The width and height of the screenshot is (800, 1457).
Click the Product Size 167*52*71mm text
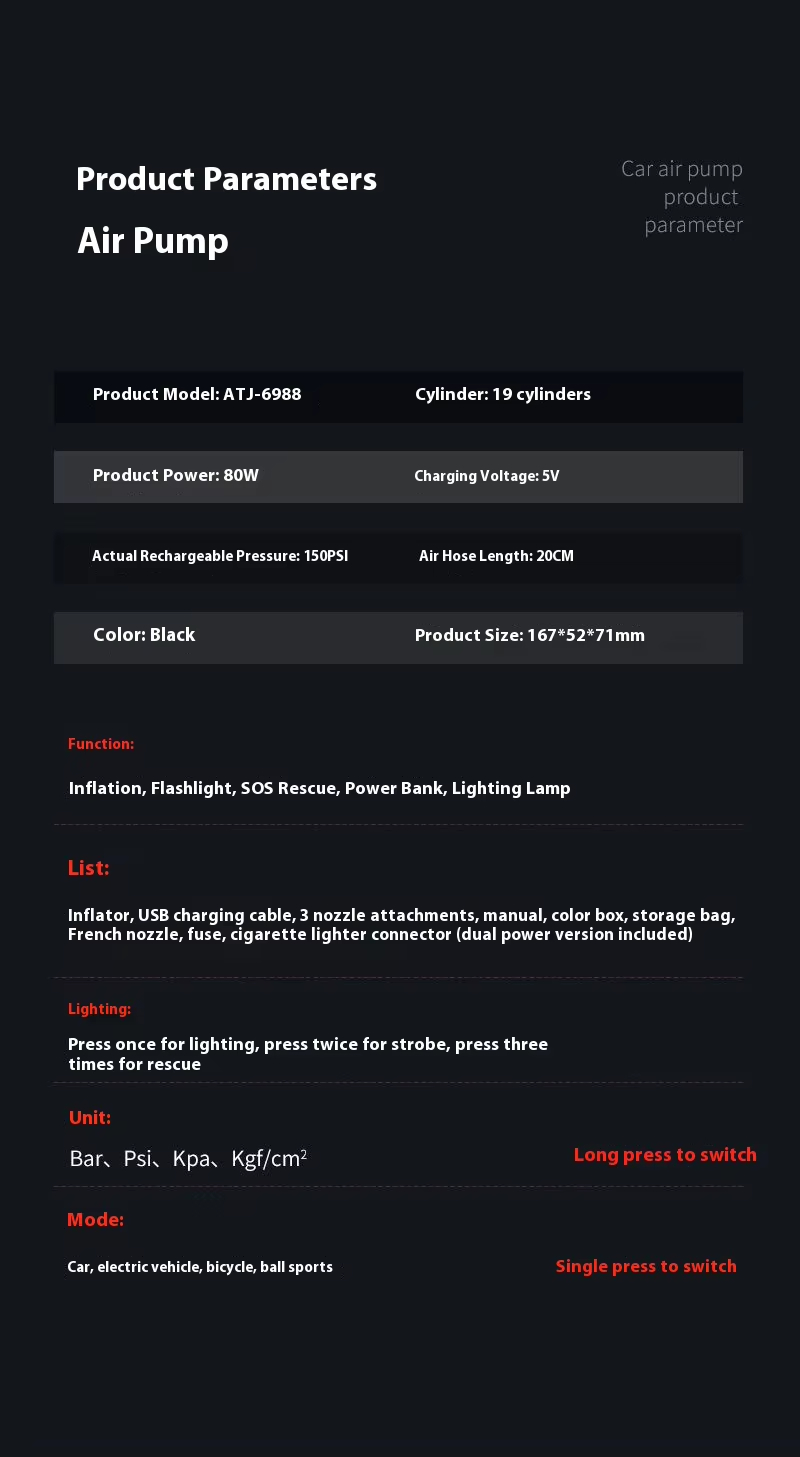pos(530,635)
